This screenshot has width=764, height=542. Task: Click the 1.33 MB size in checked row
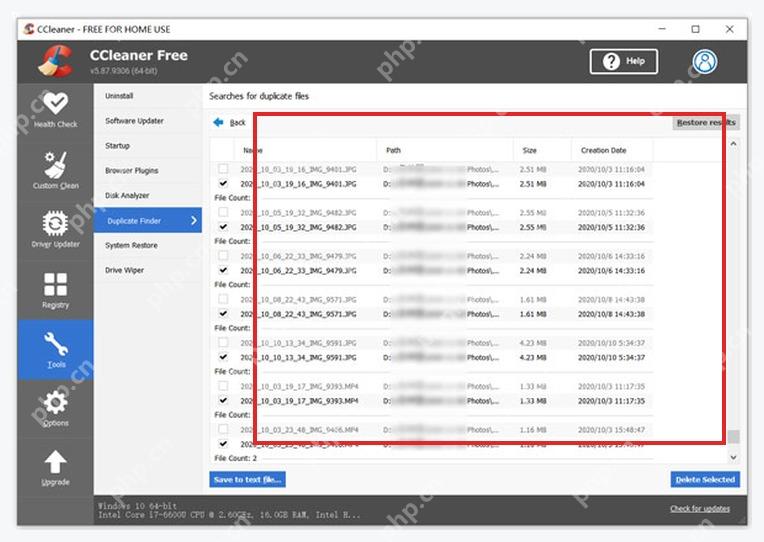click(533, 401)
